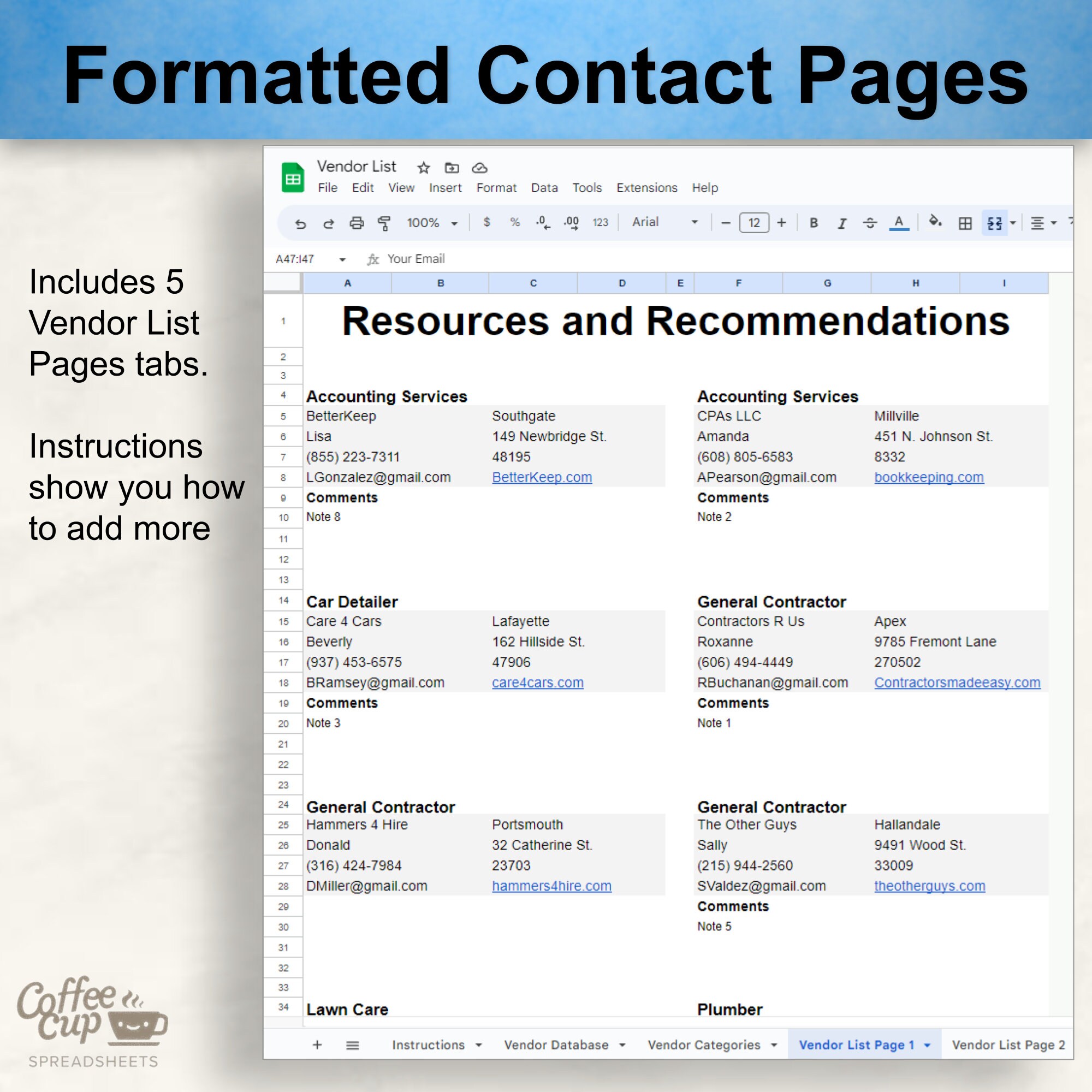Click the Functions icon in the formula bar
This screenshot has width=1092, height=1092.
pyautogui.click(x=372, y=259)
